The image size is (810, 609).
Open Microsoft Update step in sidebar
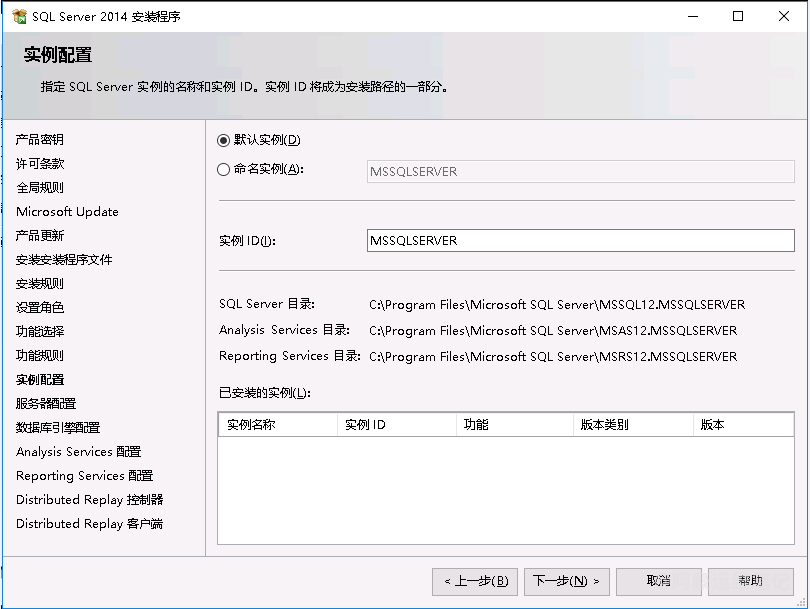coord(67,212)
